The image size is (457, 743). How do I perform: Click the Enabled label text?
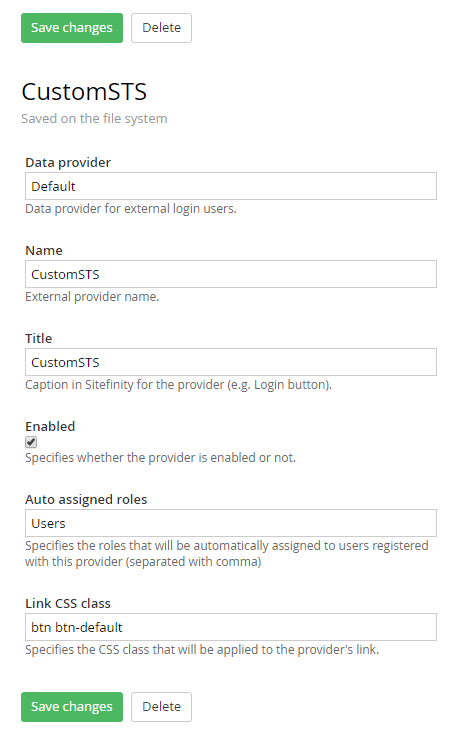pos(50,426)
